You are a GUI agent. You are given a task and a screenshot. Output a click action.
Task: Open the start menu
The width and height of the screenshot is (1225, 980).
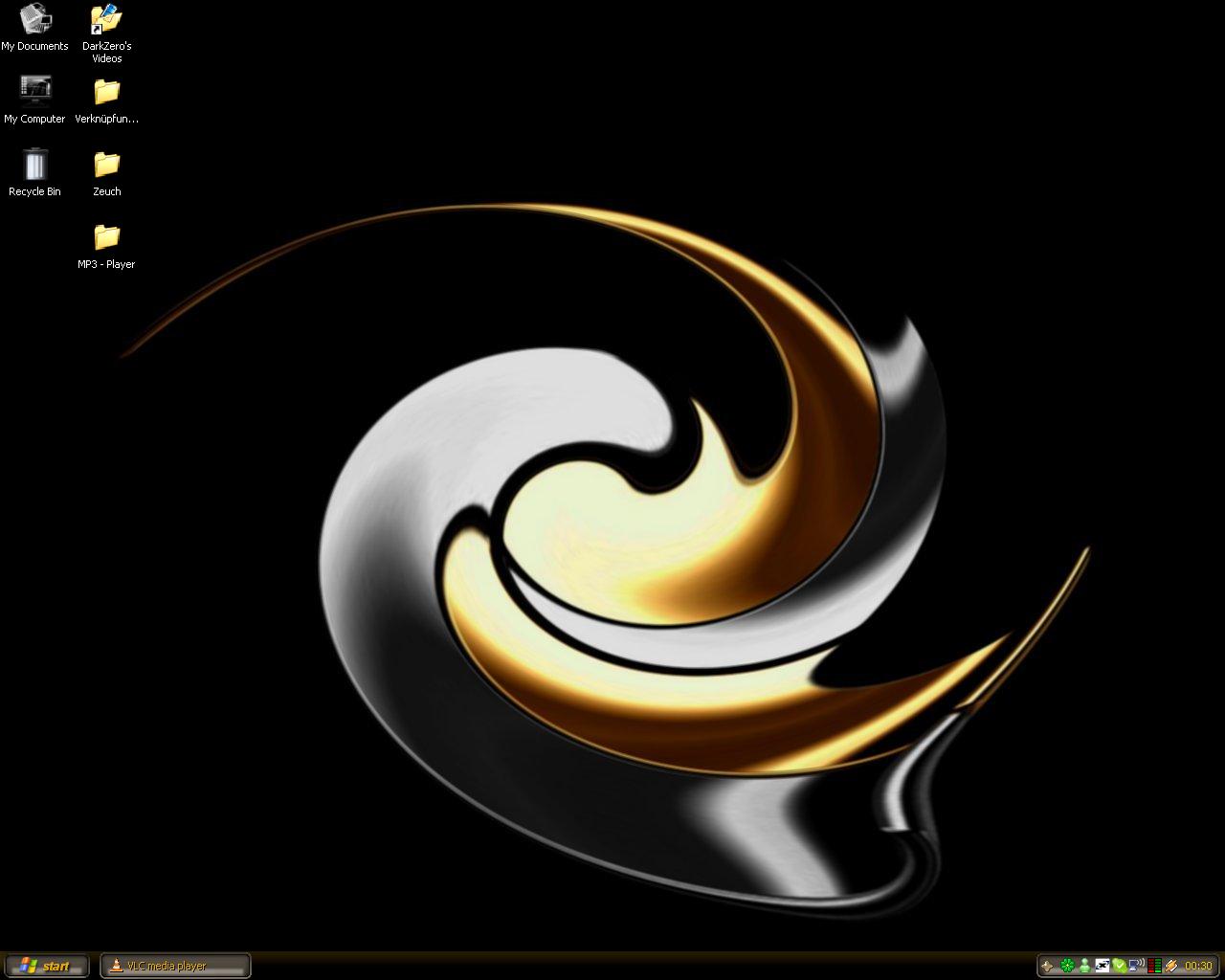tap(46, 966)
